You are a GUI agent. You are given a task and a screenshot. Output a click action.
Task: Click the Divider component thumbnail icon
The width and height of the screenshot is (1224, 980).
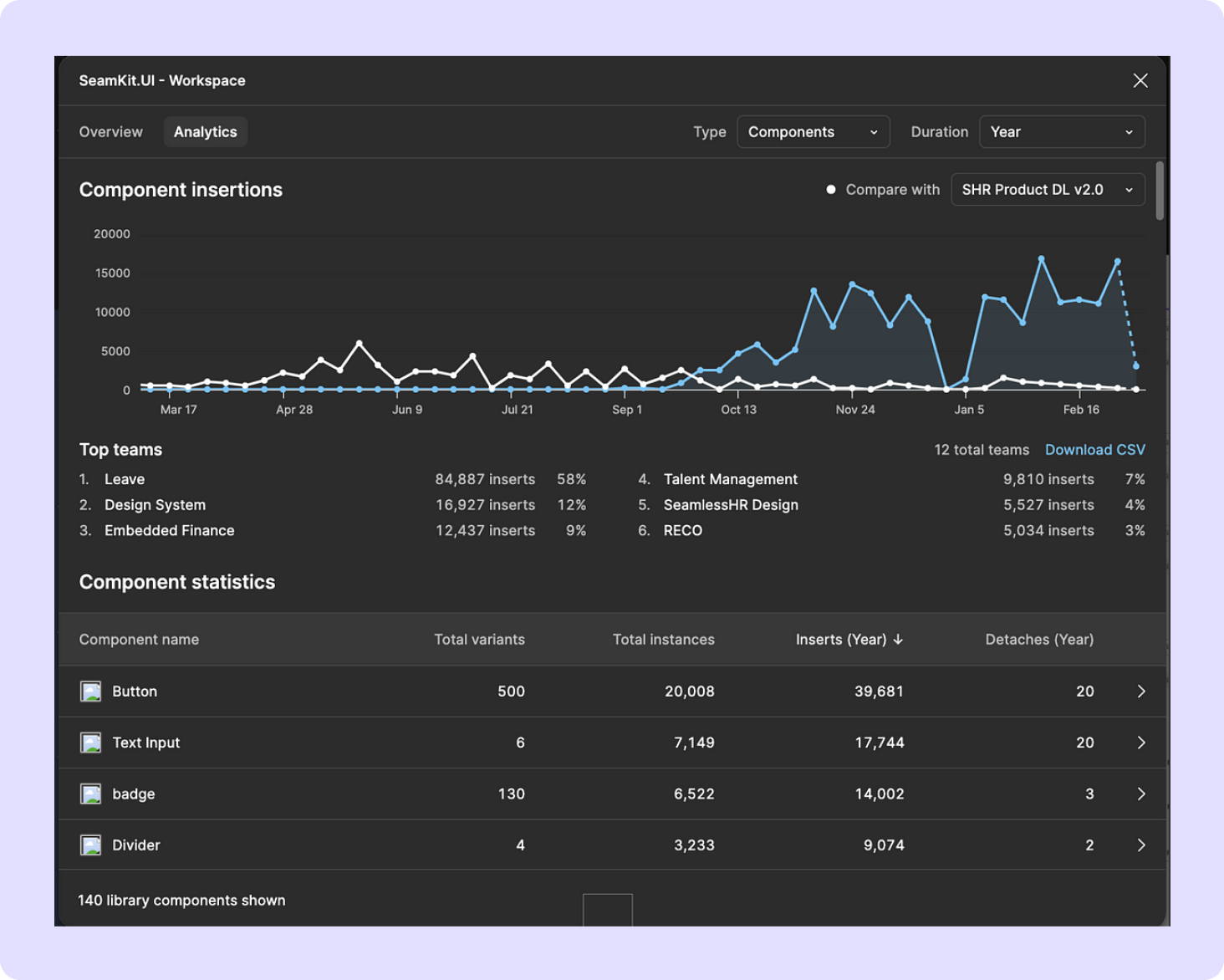pos(90,845)
